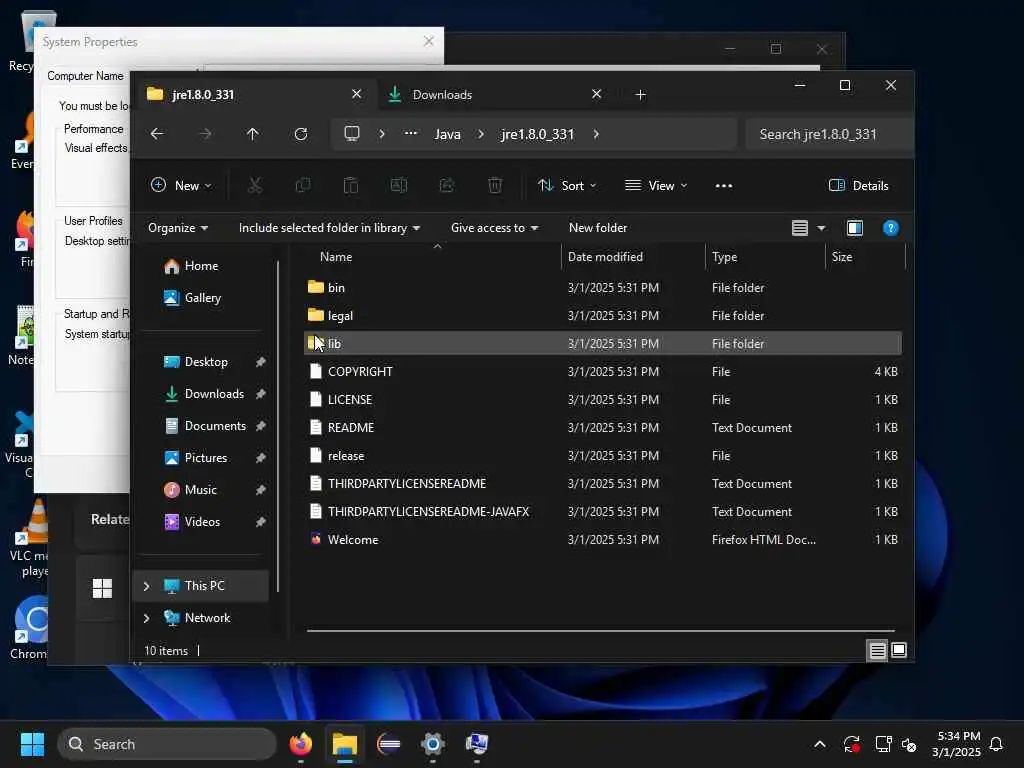Open the notification bell icon
This screenshot has width=1024, height=768.
tap(996, 744)
